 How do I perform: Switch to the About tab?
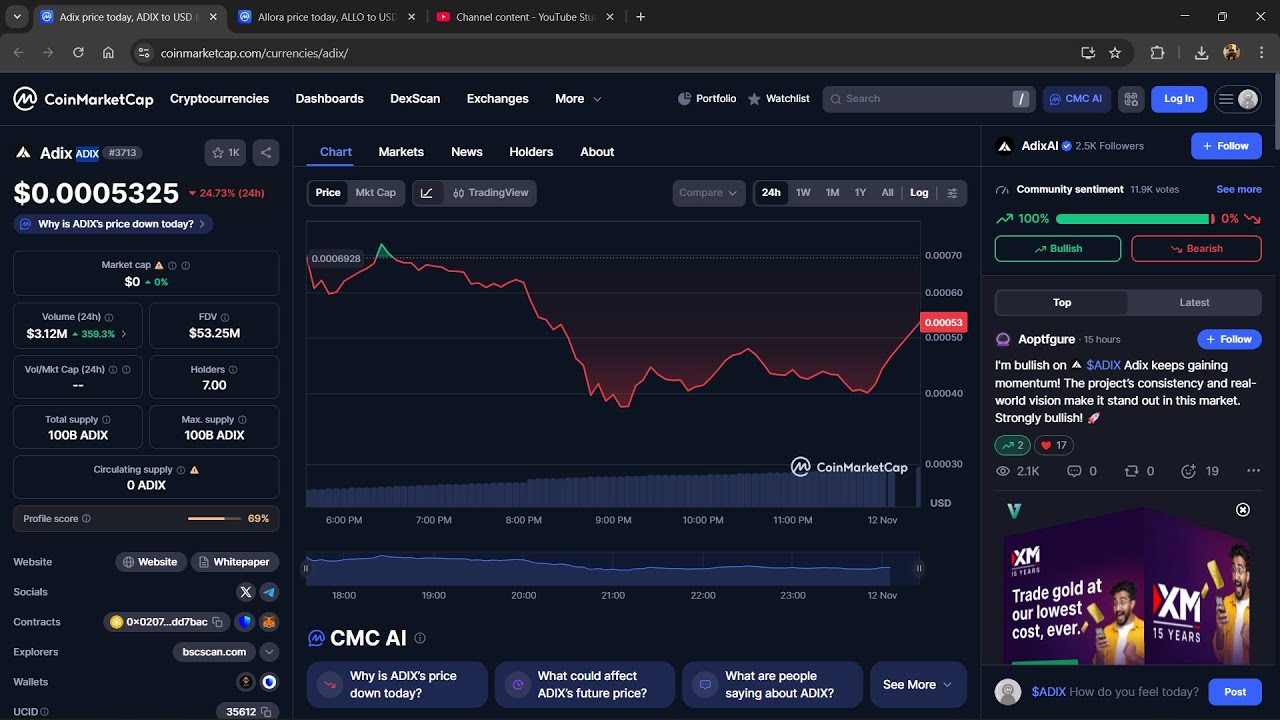point(597,152)
